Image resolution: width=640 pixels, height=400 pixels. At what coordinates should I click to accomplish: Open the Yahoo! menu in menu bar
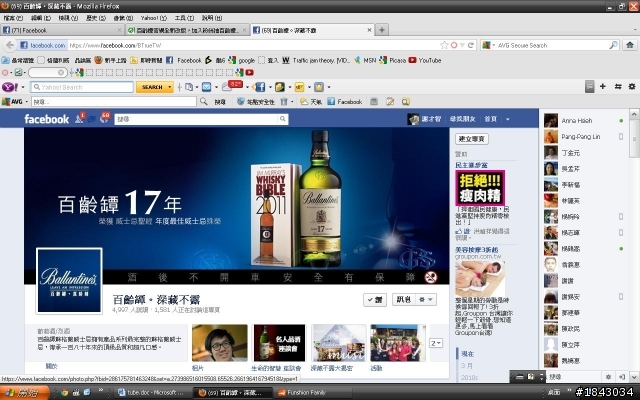coord(154,18)
